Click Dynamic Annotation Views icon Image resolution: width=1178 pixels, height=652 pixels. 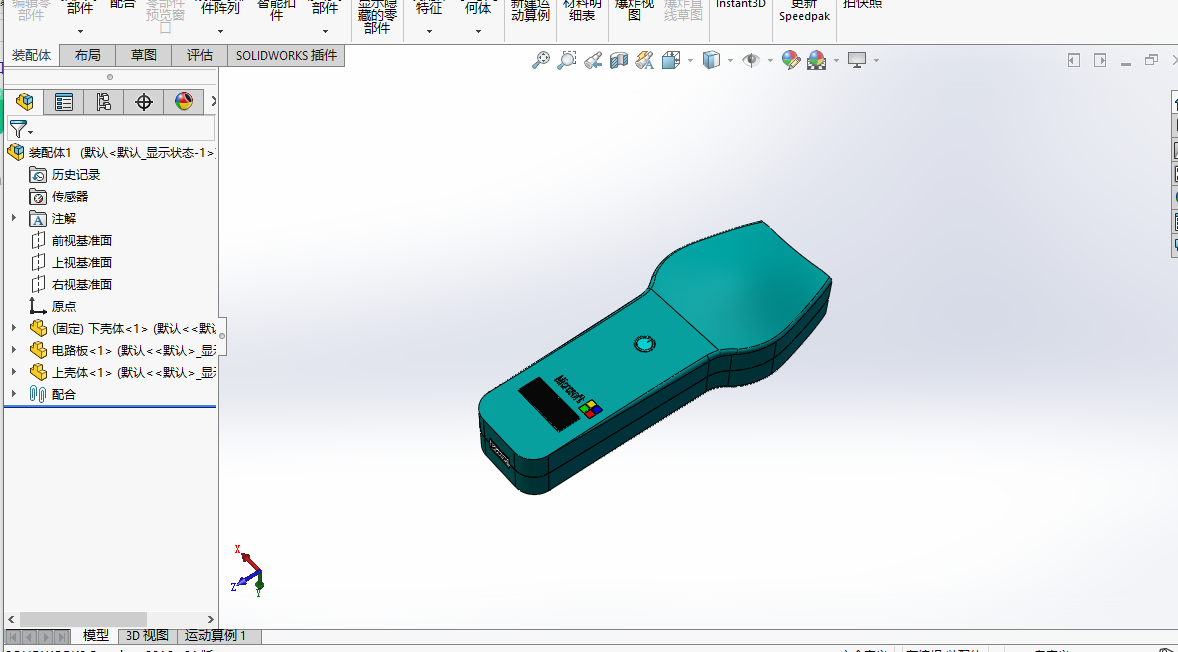644,60
